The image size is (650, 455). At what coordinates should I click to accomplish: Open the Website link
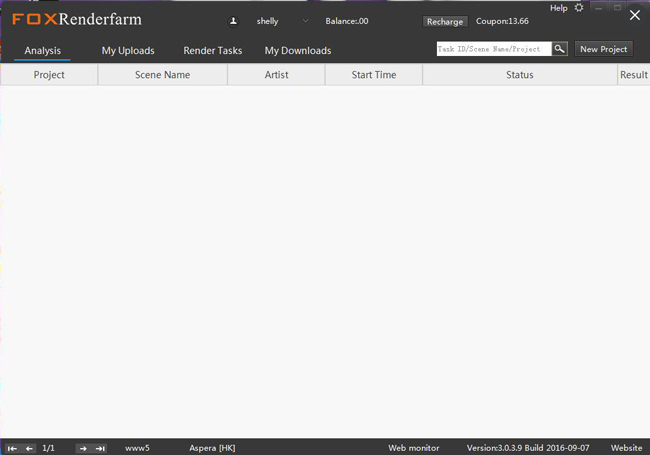(x=626, y=448)
